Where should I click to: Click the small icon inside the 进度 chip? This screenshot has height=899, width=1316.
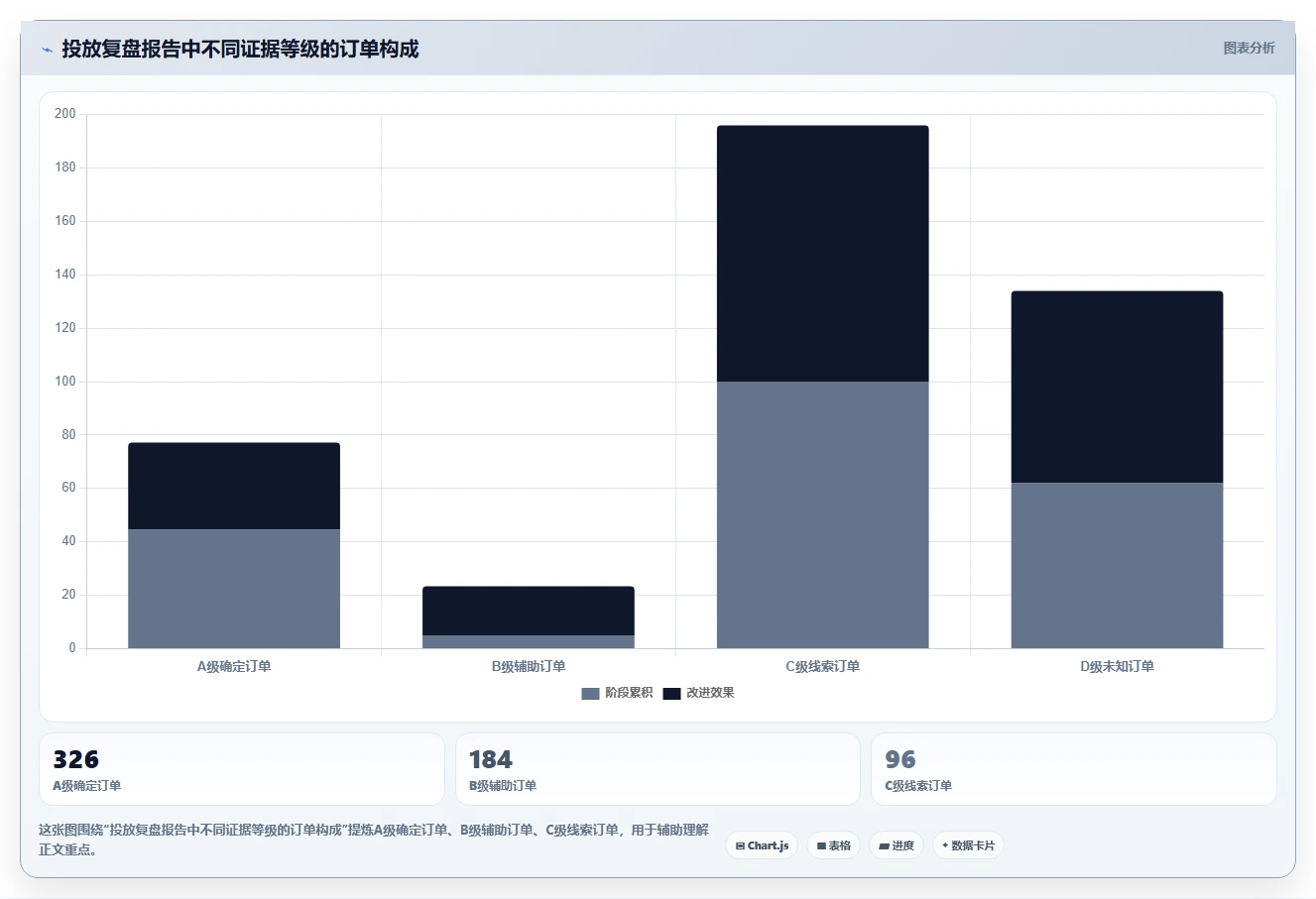[884, 846]
